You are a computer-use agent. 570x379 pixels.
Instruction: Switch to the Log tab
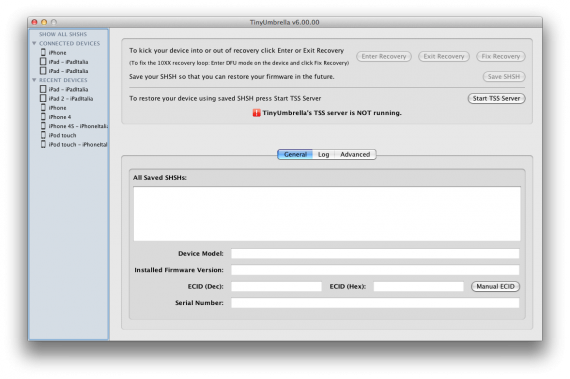coord(324,154)
